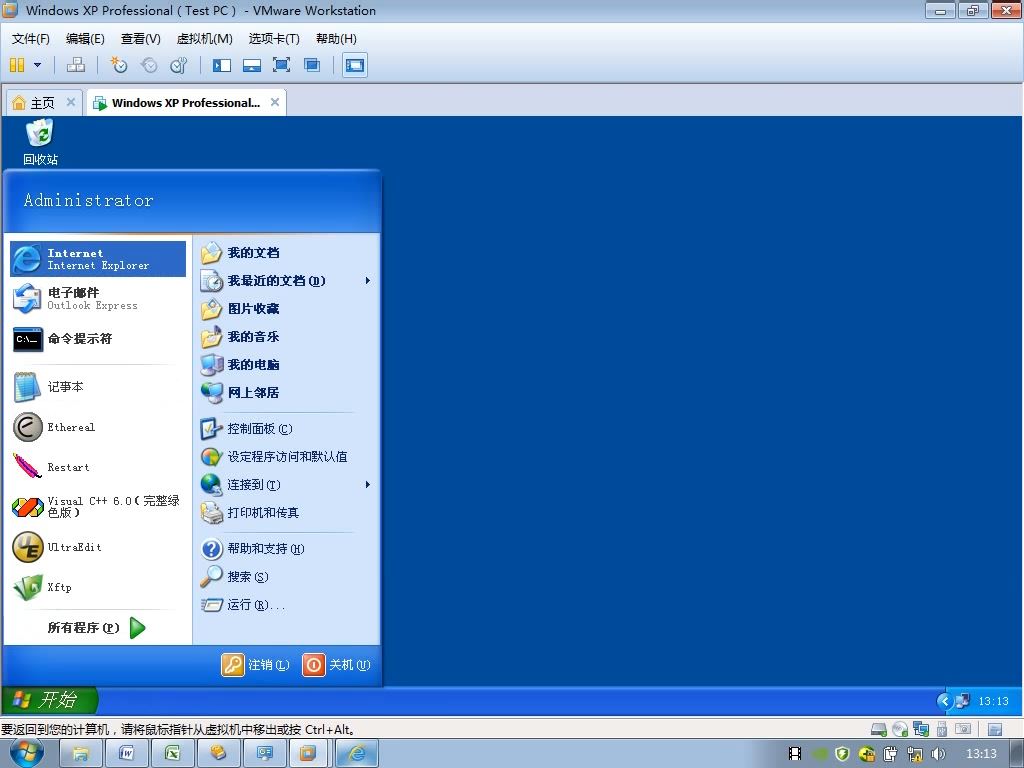The height and width of the screenshot is (768, 1024).
Task: Launch Xftp from the start menu
Action: pos(98,587)
